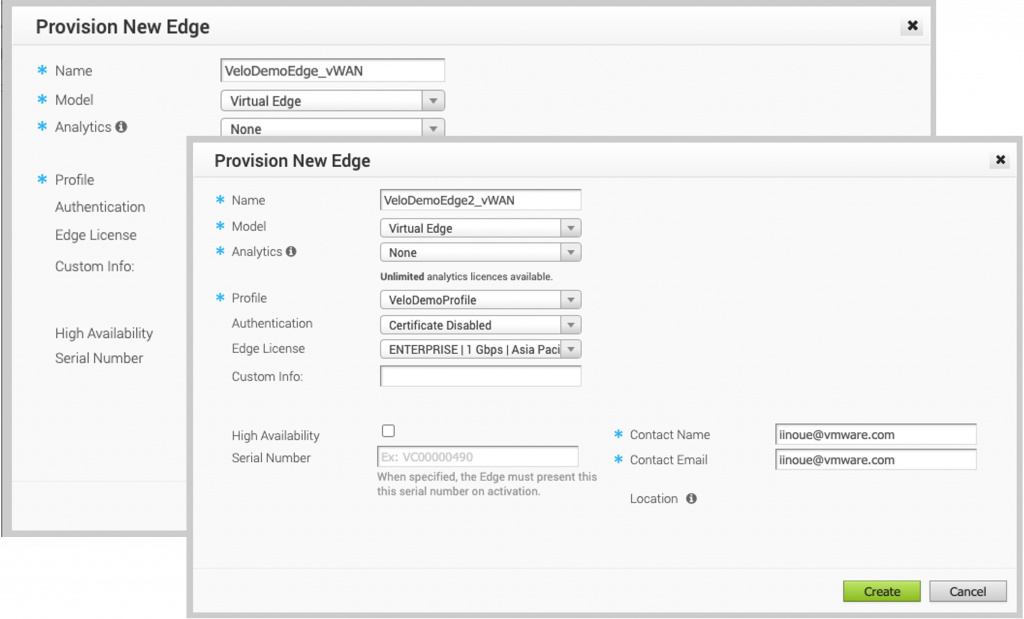Focus the Serial Number input field

click(x=477, y=457)
